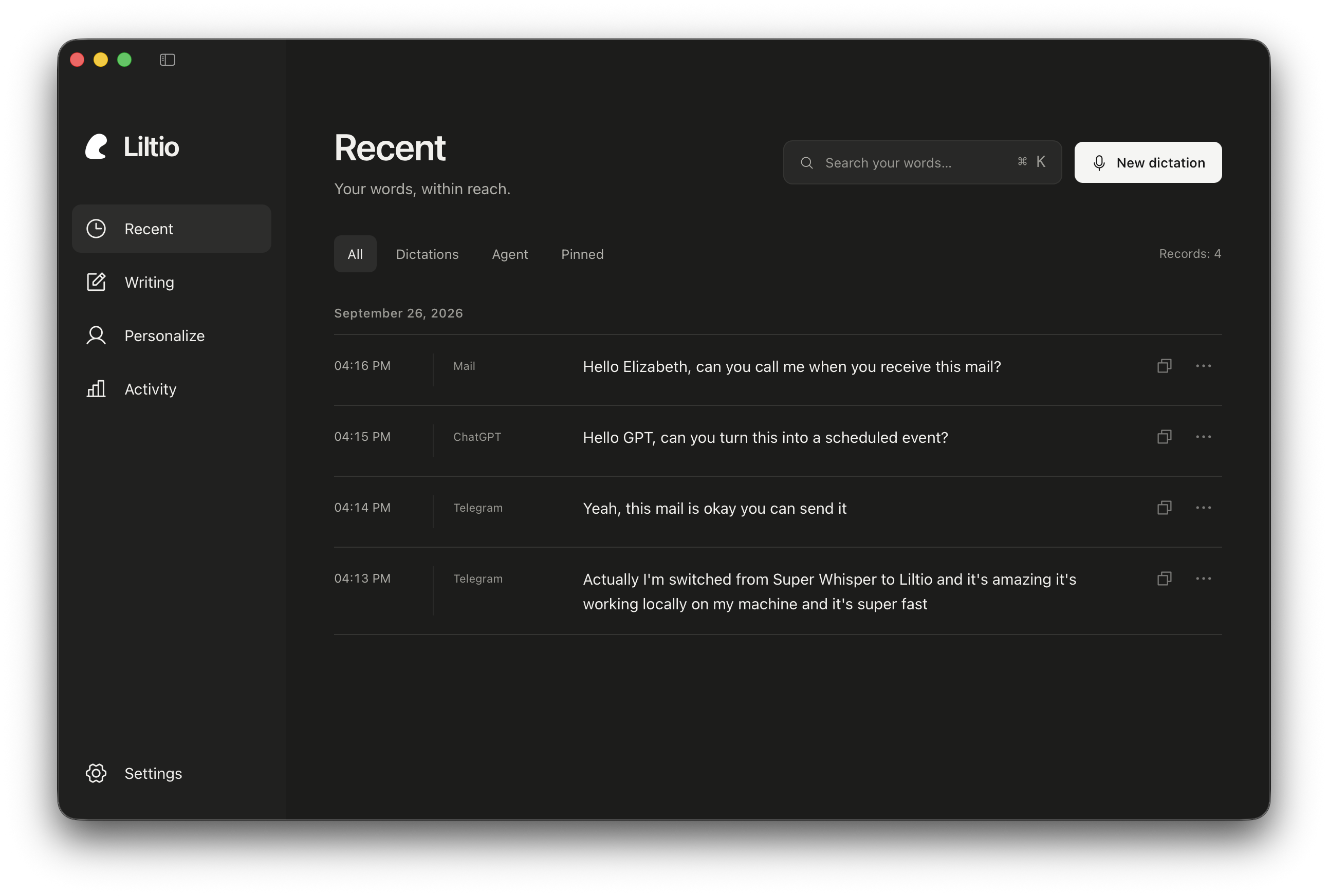Screen dimensions: 1328x896
Task: Click the ChatGPT source label
Action: [x=477, y=437]
